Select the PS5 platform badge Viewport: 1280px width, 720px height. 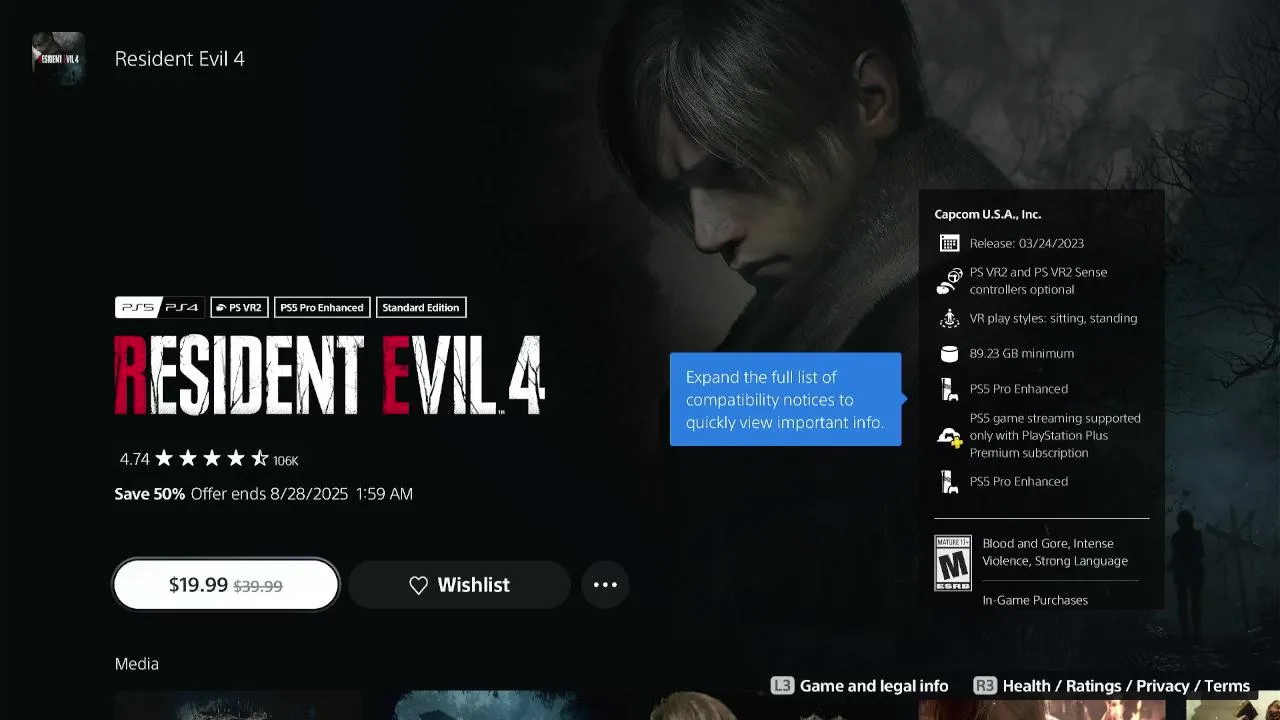click(x=137, y=308)
